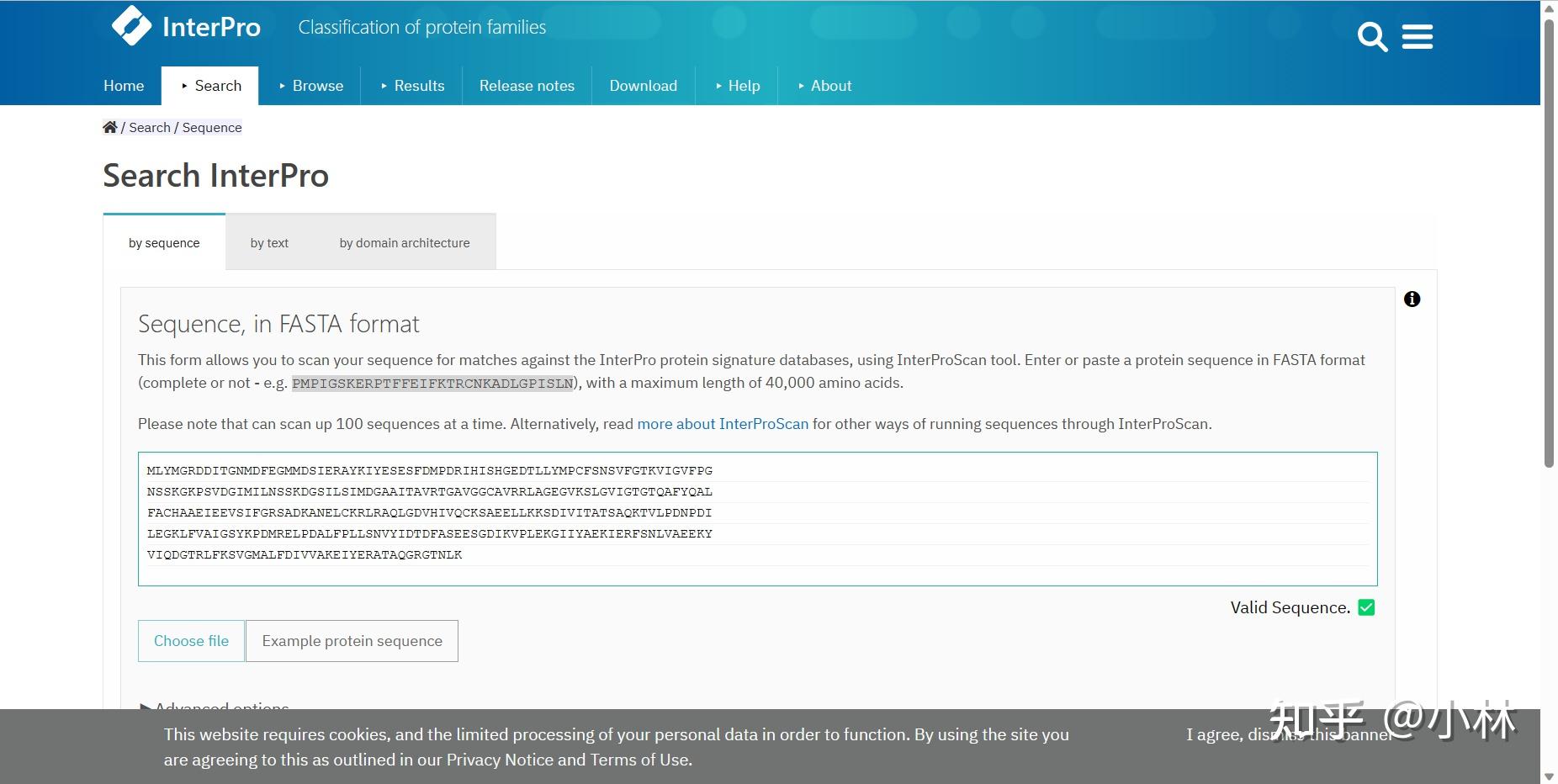Viewport: 1558px width, 784px height.
Task: Click the Search breadcrumb link
Action: click(x=150, y=127)
